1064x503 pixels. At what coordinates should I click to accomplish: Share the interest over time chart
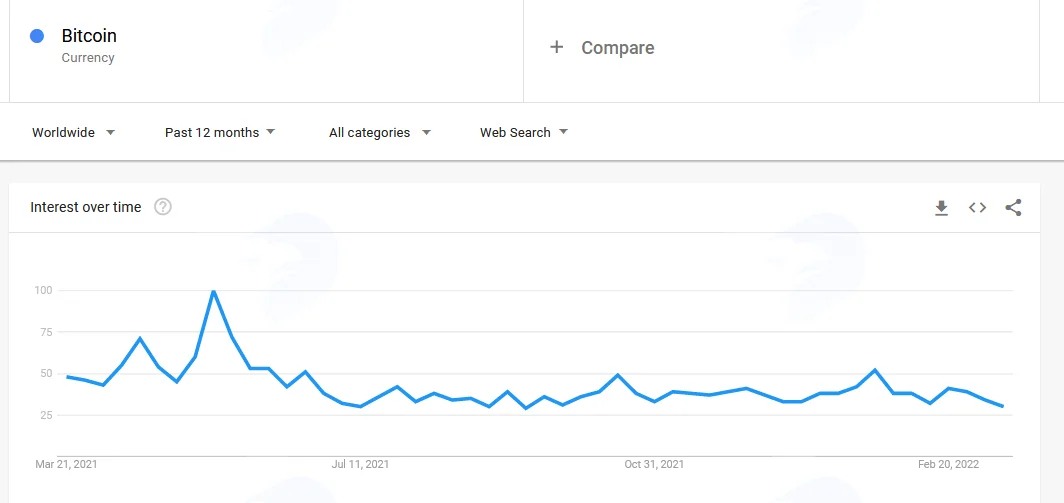(x=1013, y=208)
